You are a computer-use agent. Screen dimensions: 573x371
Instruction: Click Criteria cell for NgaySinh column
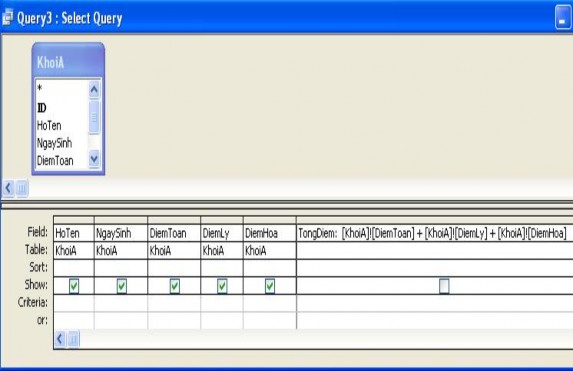(x=121, y=303)
